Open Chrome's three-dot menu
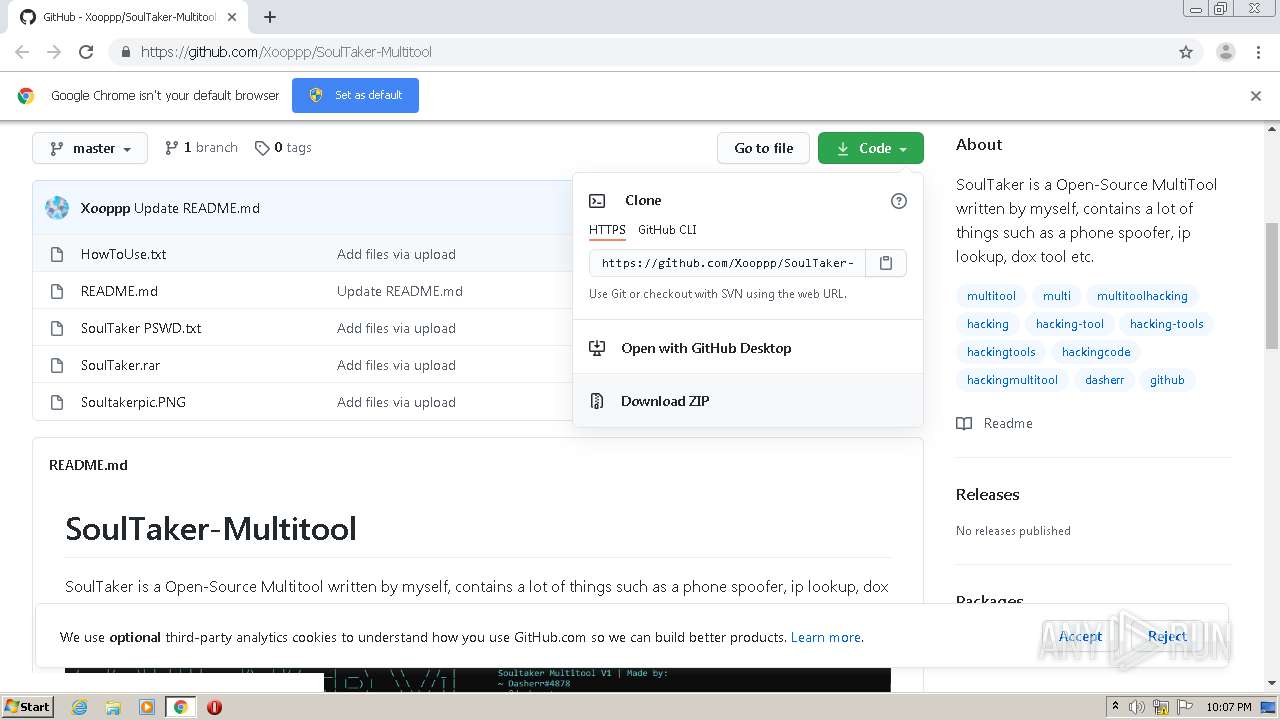 tap(1258, 52)
